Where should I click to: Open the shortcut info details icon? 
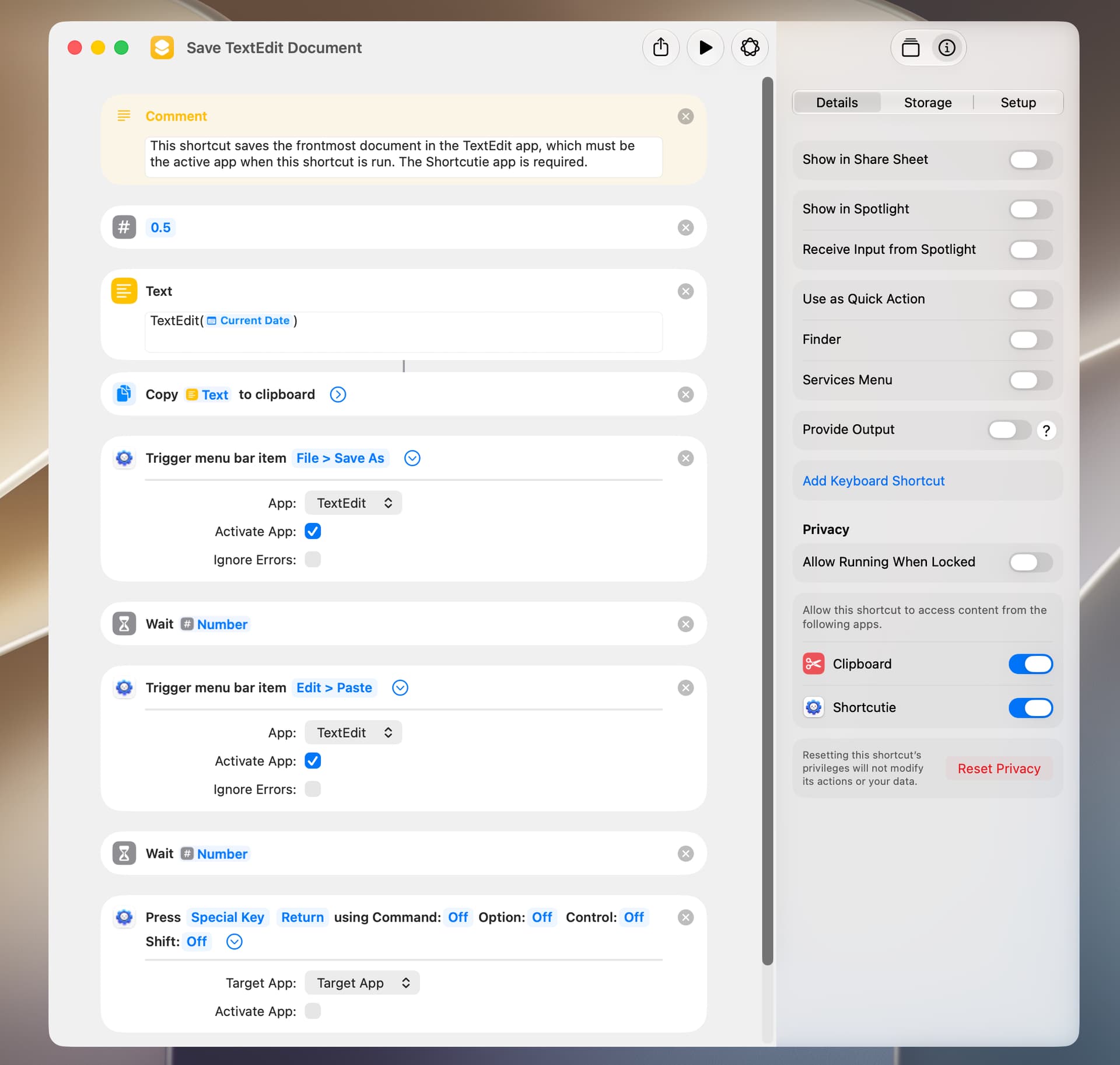click(x=947, y=47)
